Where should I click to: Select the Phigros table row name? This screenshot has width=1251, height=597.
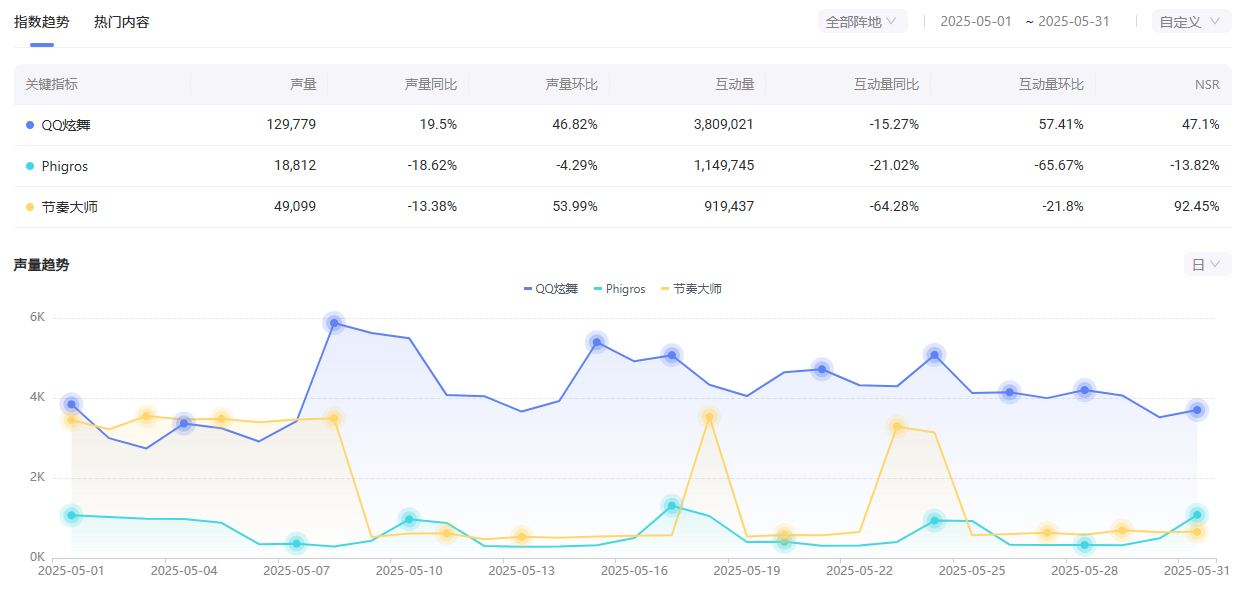(x=64, y=166)
